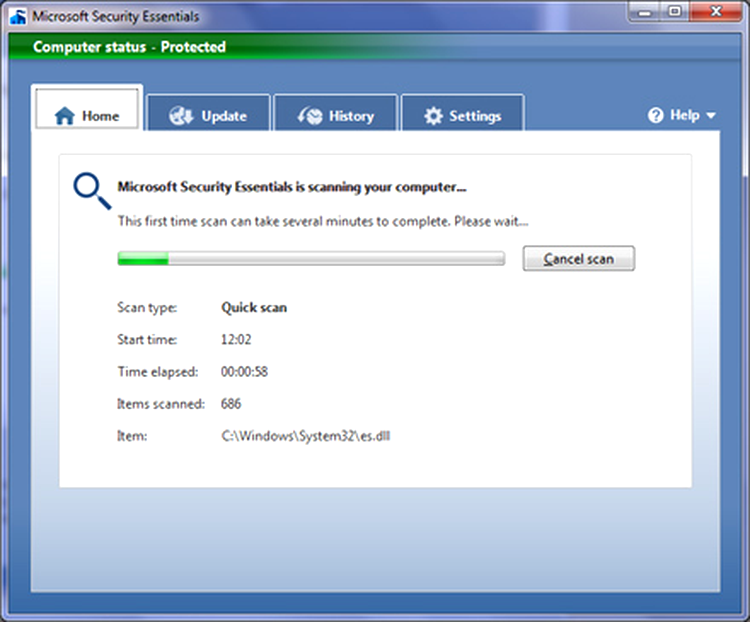The width and height of the screenshot is (750, 622).
Task: Click the 'Items scanned:' label
Action: pos(161,404)
